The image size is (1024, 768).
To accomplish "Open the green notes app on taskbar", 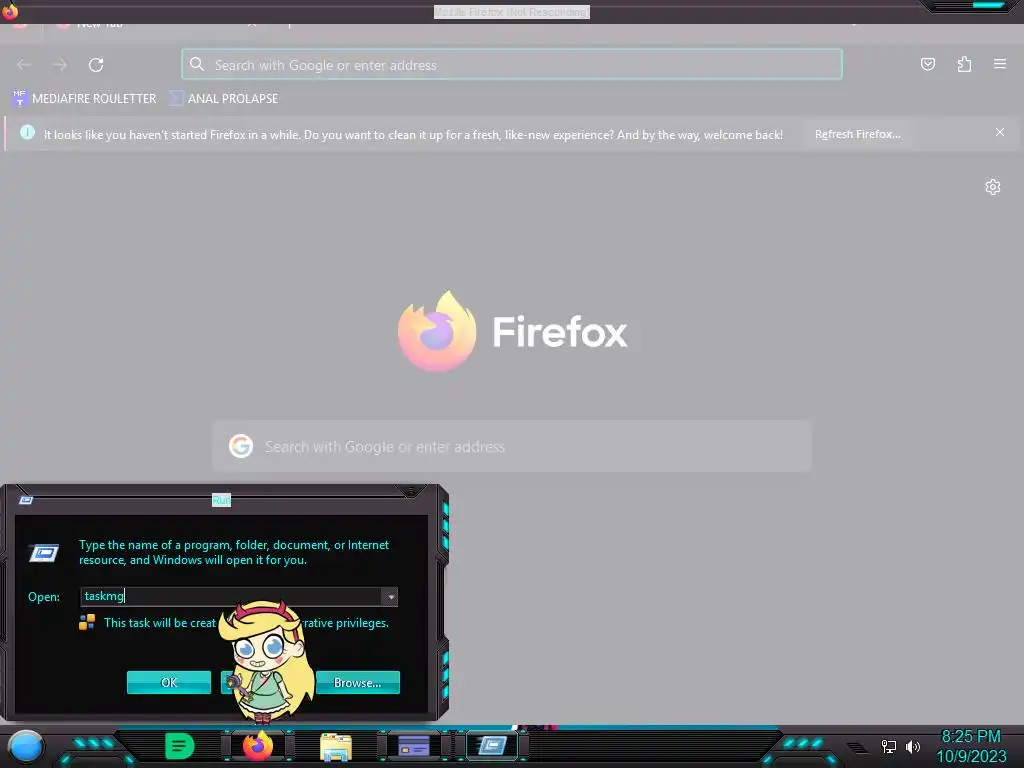I will coord(180,746).
